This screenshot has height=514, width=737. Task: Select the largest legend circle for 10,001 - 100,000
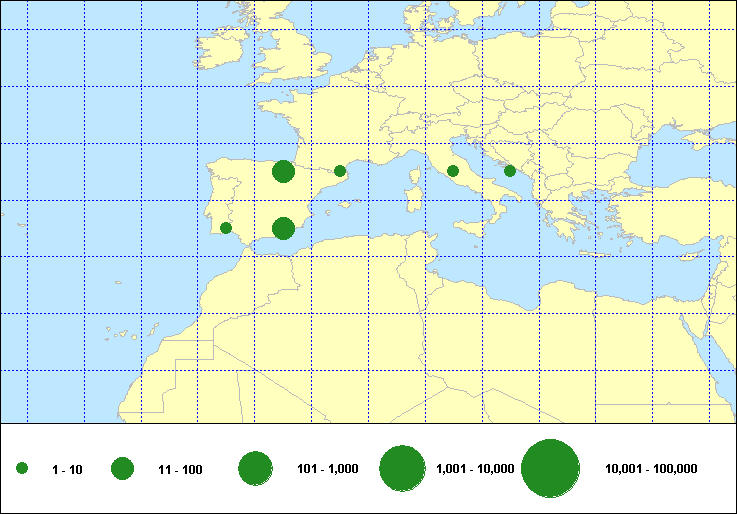click(x=551, y=468)
